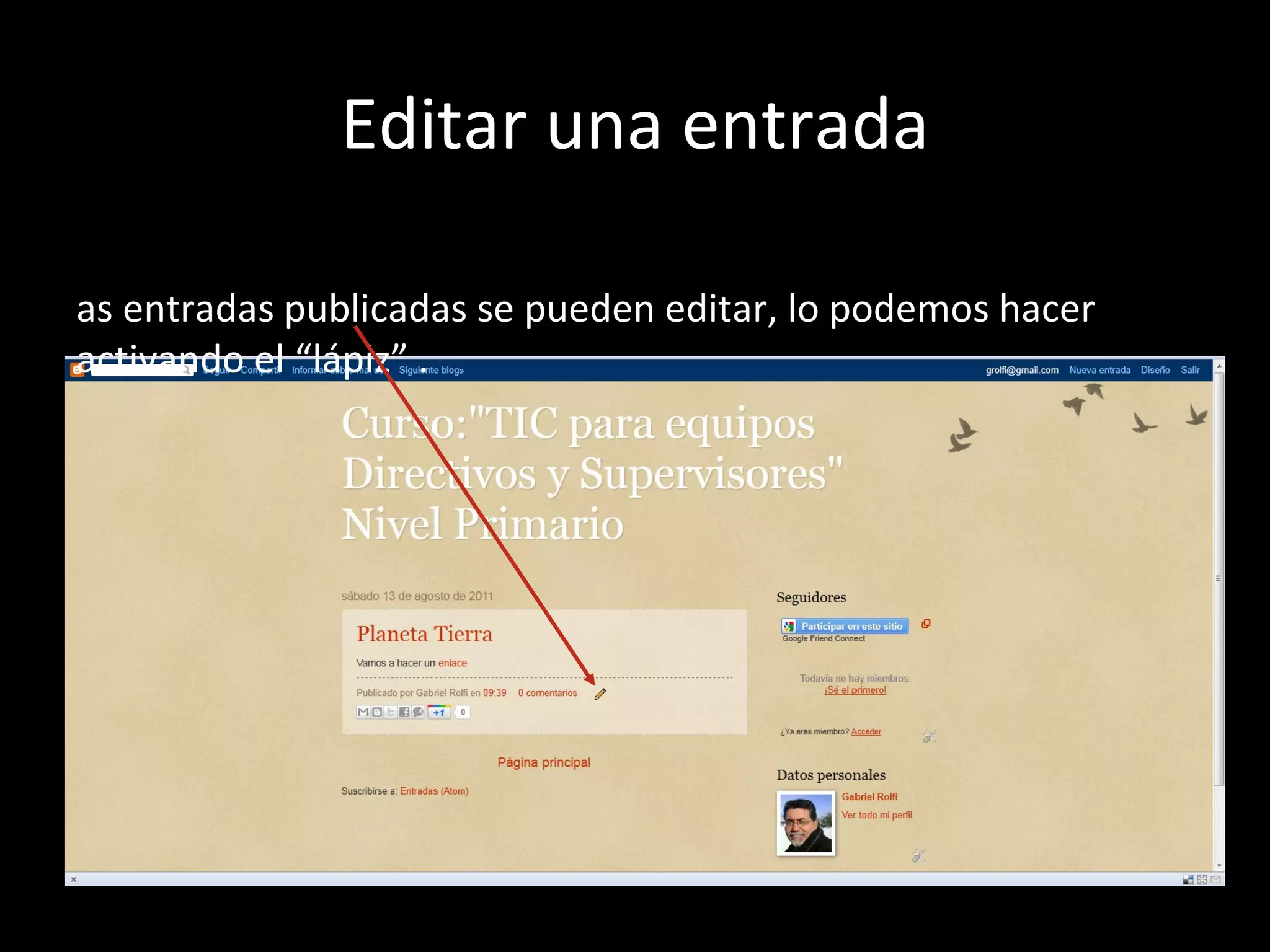Click Ver todo mi perfil link

click(877, 814)
